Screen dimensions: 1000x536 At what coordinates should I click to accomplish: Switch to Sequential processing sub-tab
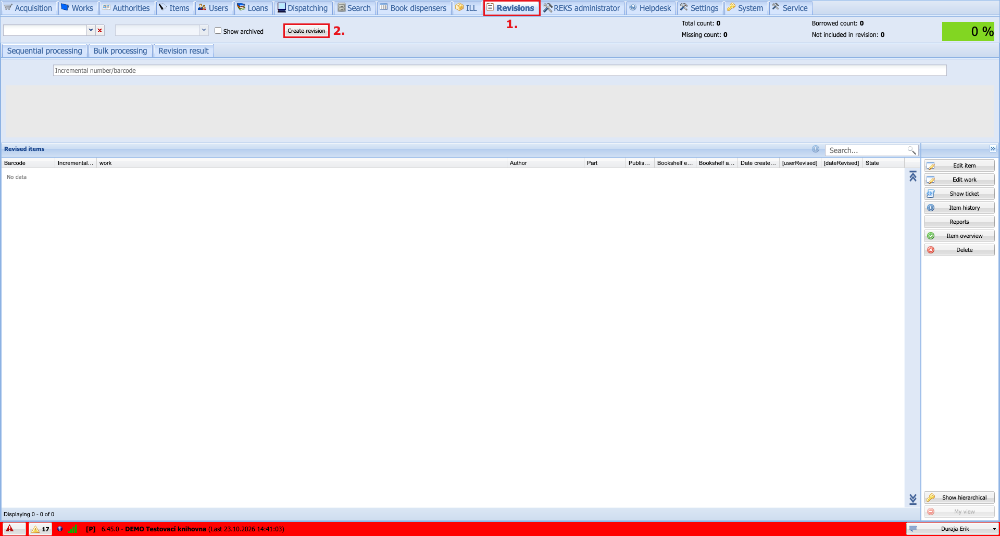pyautogui.click(x=45, y=51)
